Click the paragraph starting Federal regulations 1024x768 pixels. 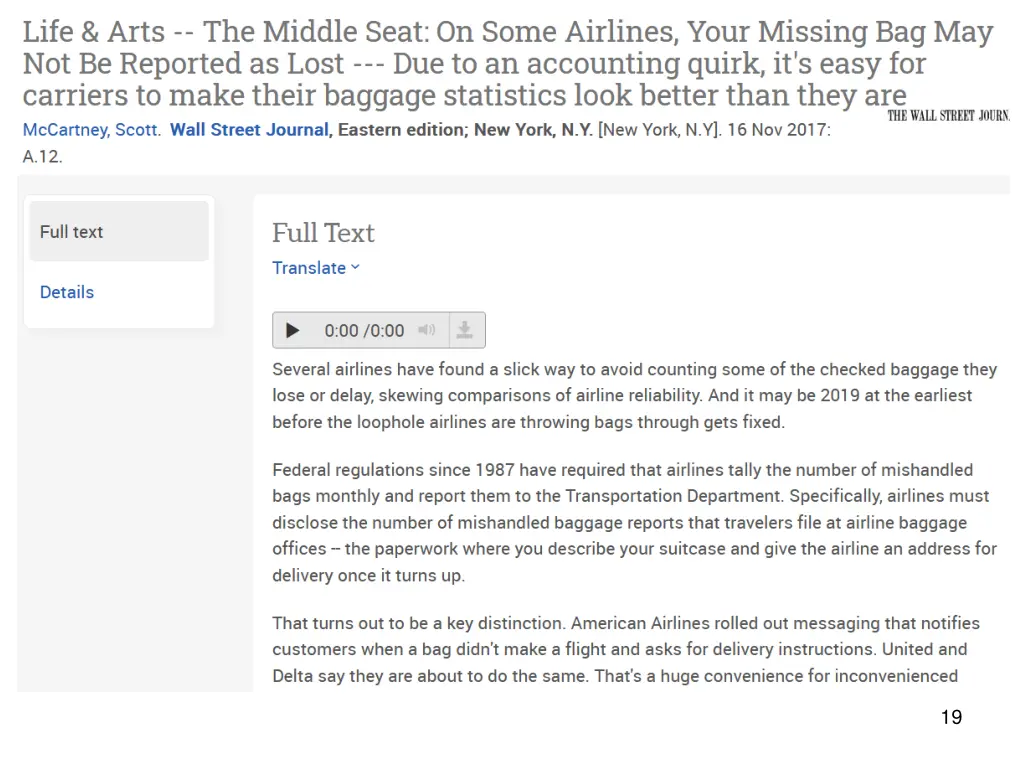point(635,522)
